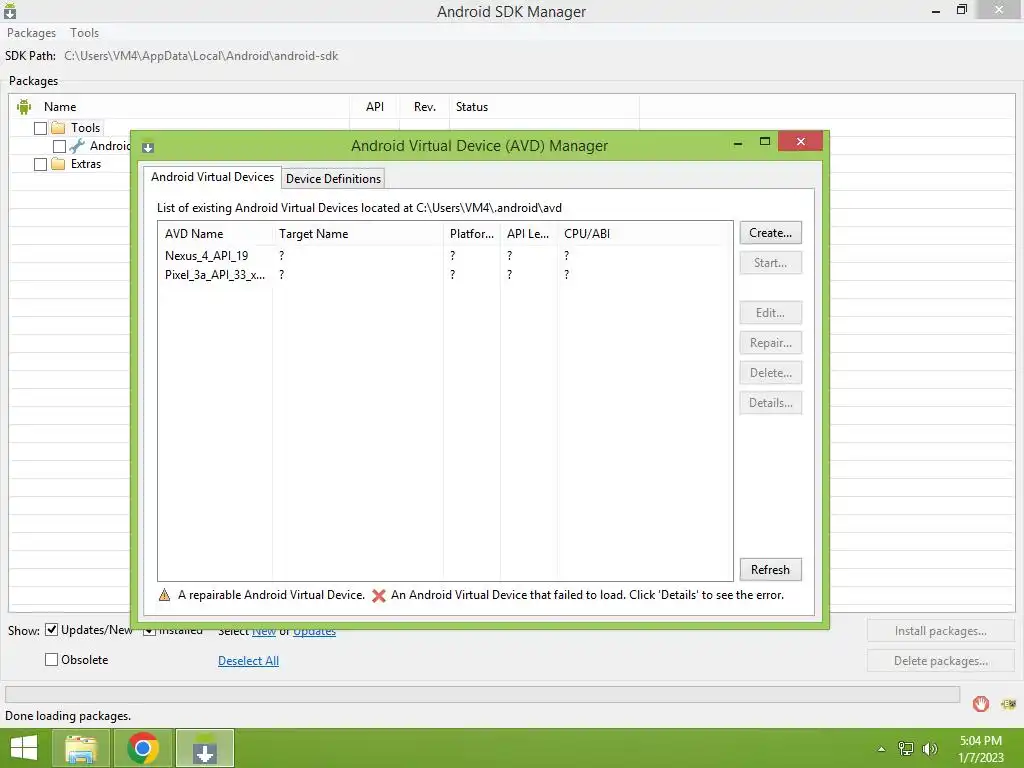Click the Start... button
Viewport: 1024px width, 768px height.
[771, 263]
